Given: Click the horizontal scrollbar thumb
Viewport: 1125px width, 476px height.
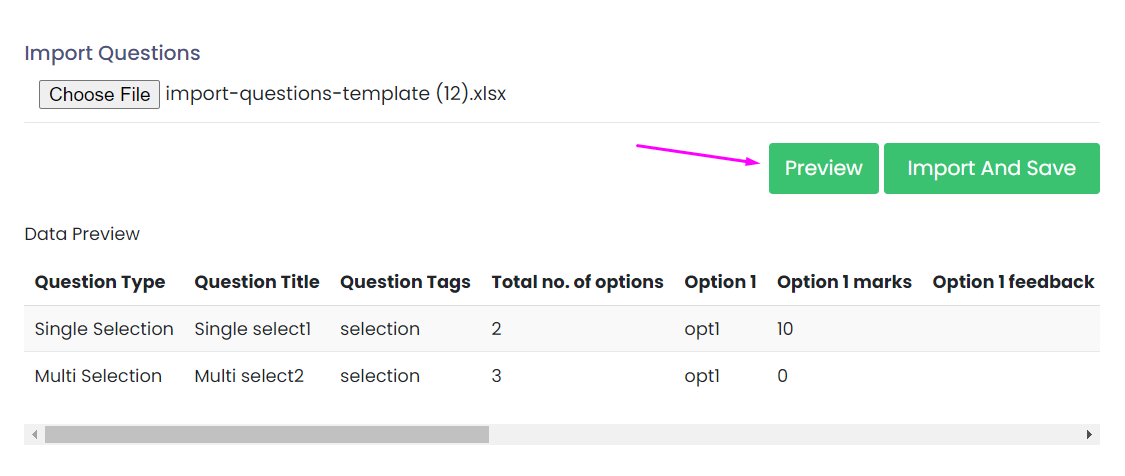Looking at the screenshot, I should coord(266,435).
